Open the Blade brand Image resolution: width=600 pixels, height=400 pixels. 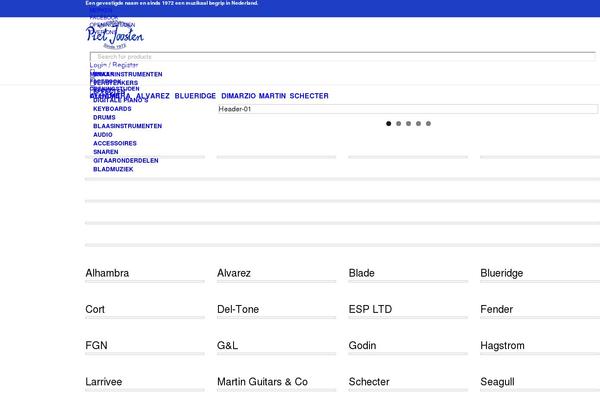point(362,273)
